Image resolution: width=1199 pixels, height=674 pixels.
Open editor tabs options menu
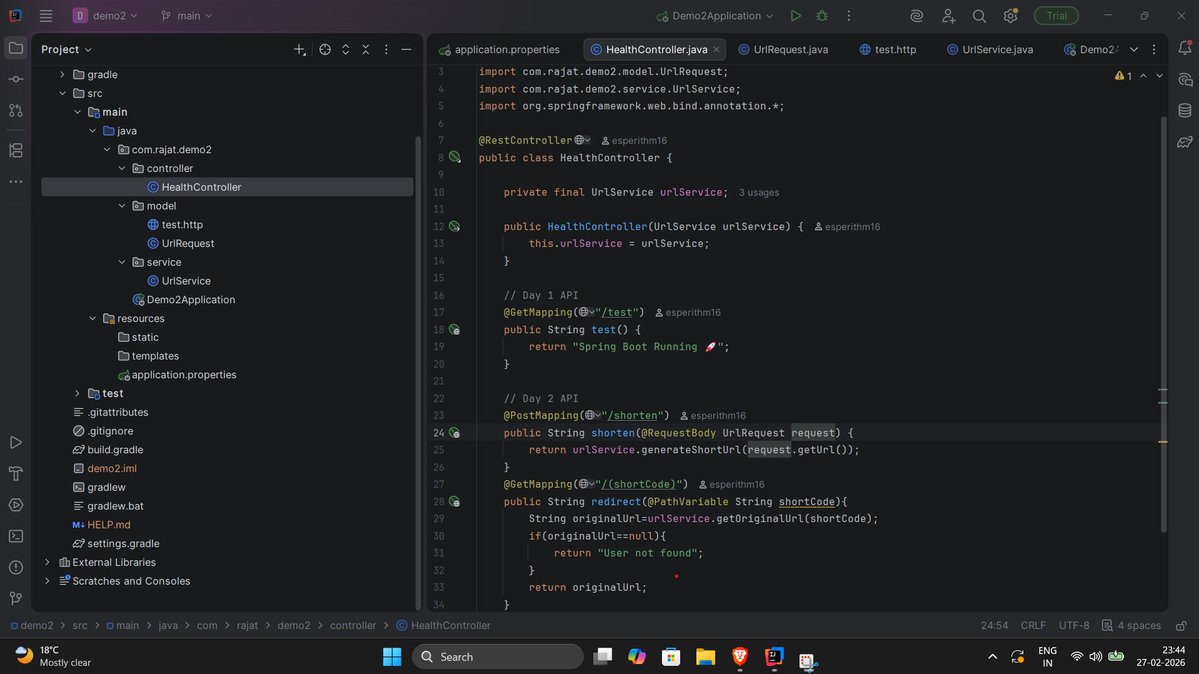point(1154,49)
